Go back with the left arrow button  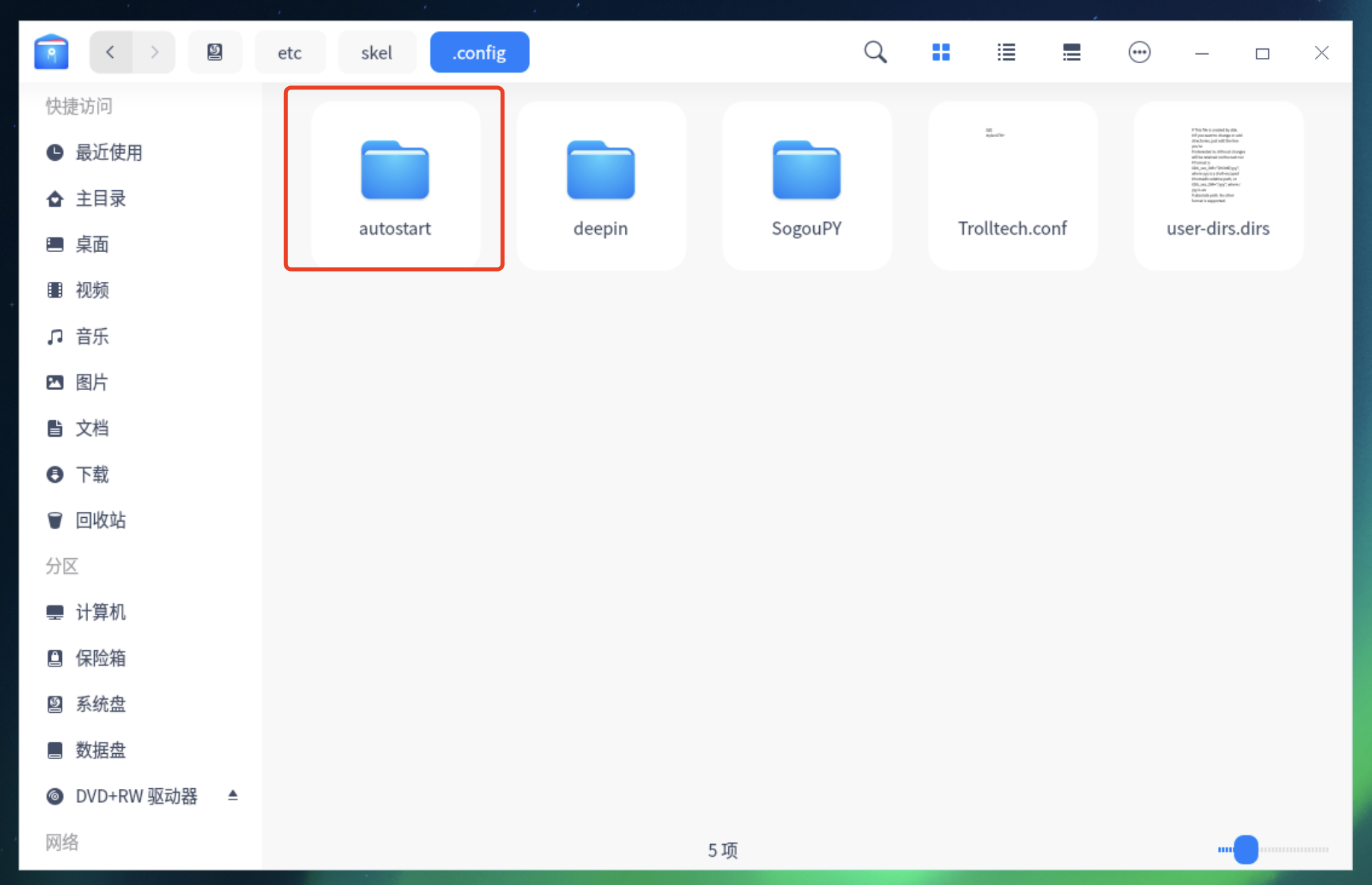[111, 52]
